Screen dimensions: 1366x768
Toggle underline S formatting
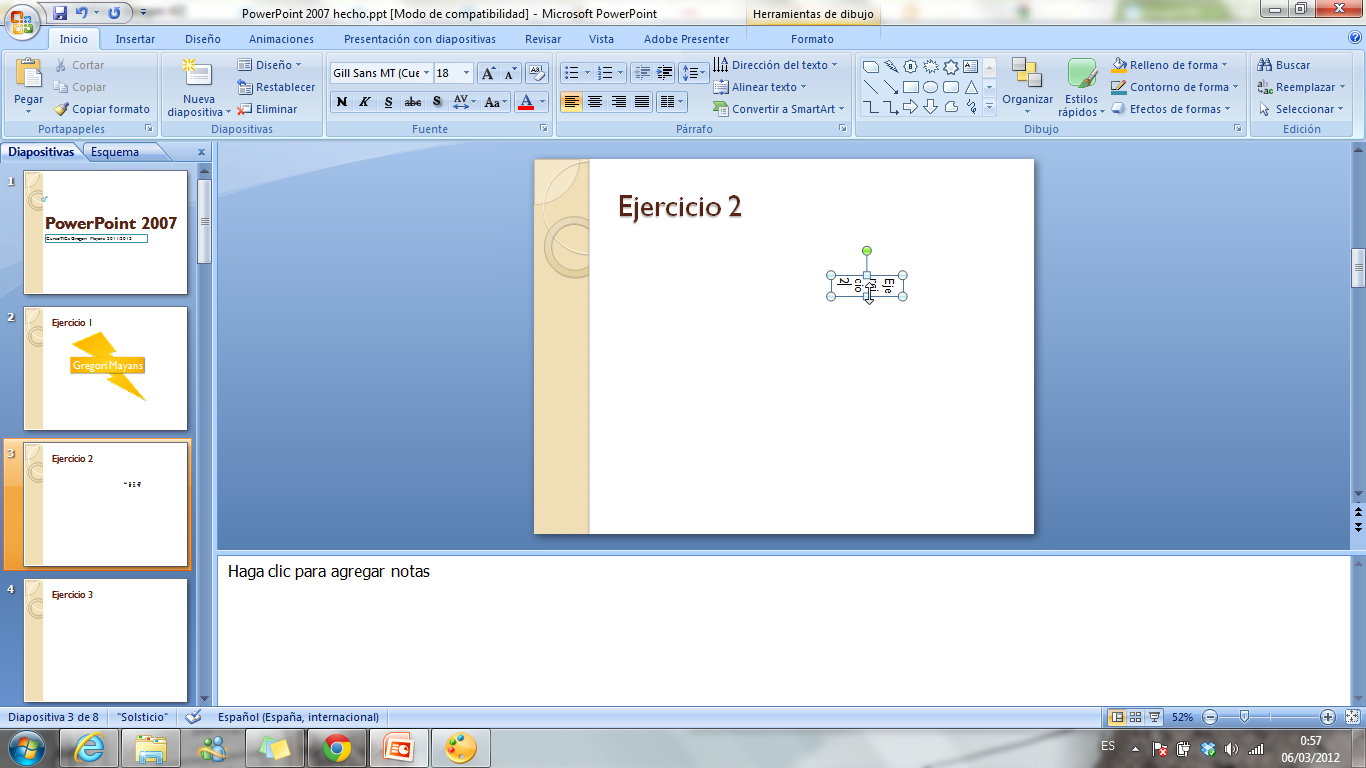pyautogui.click(x=388, y=102)
